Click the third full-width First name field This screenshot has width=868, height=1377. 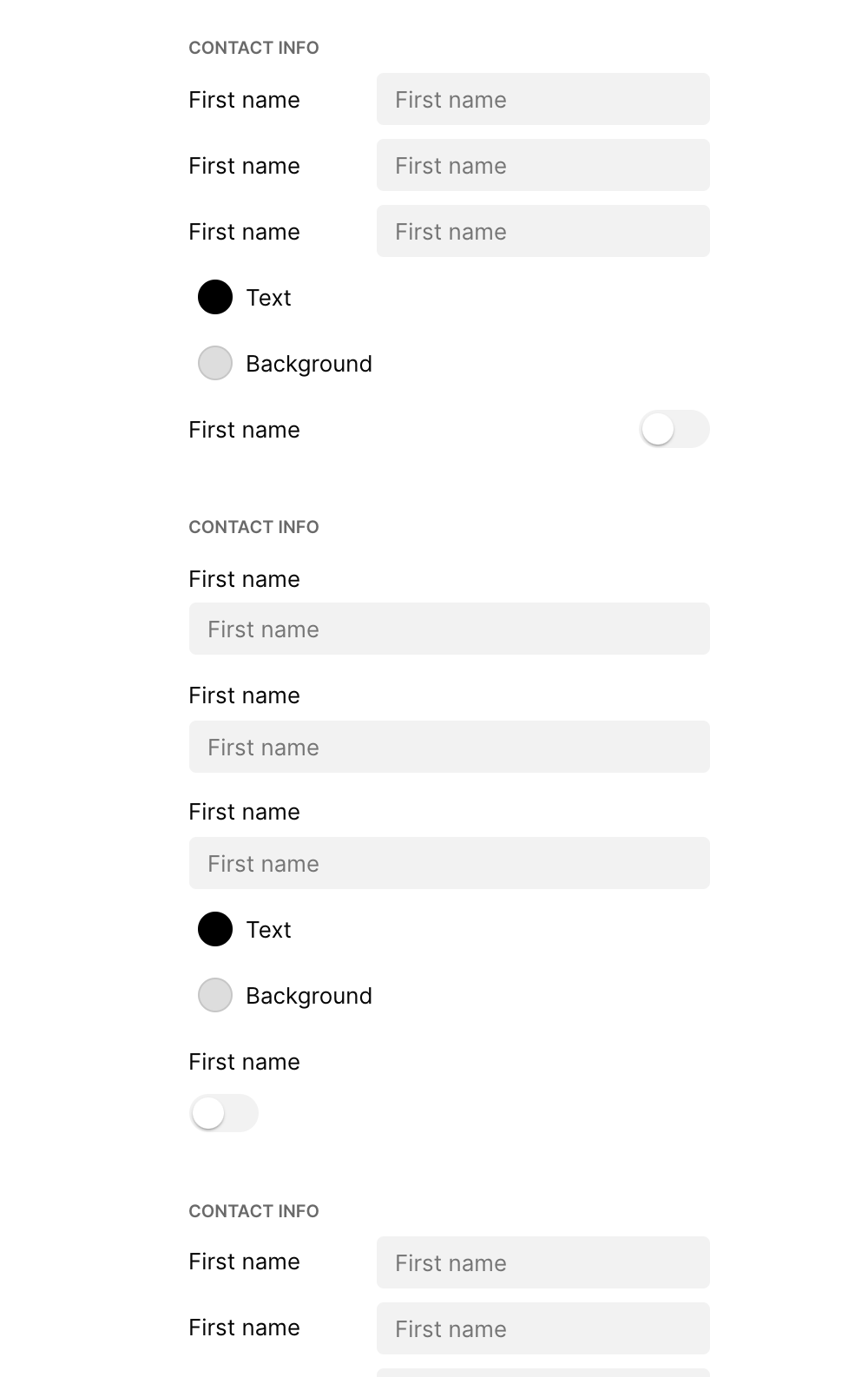(x=449, y=862)
